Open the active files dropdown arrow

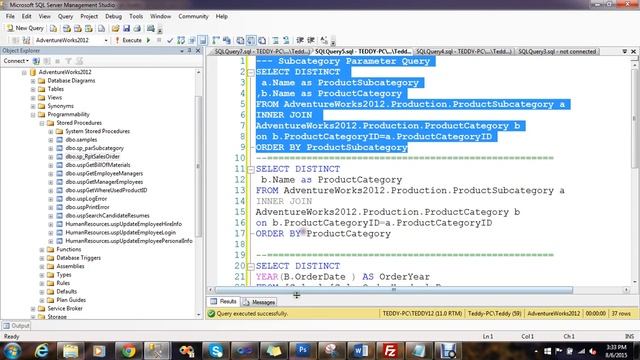tap(624, 51)
